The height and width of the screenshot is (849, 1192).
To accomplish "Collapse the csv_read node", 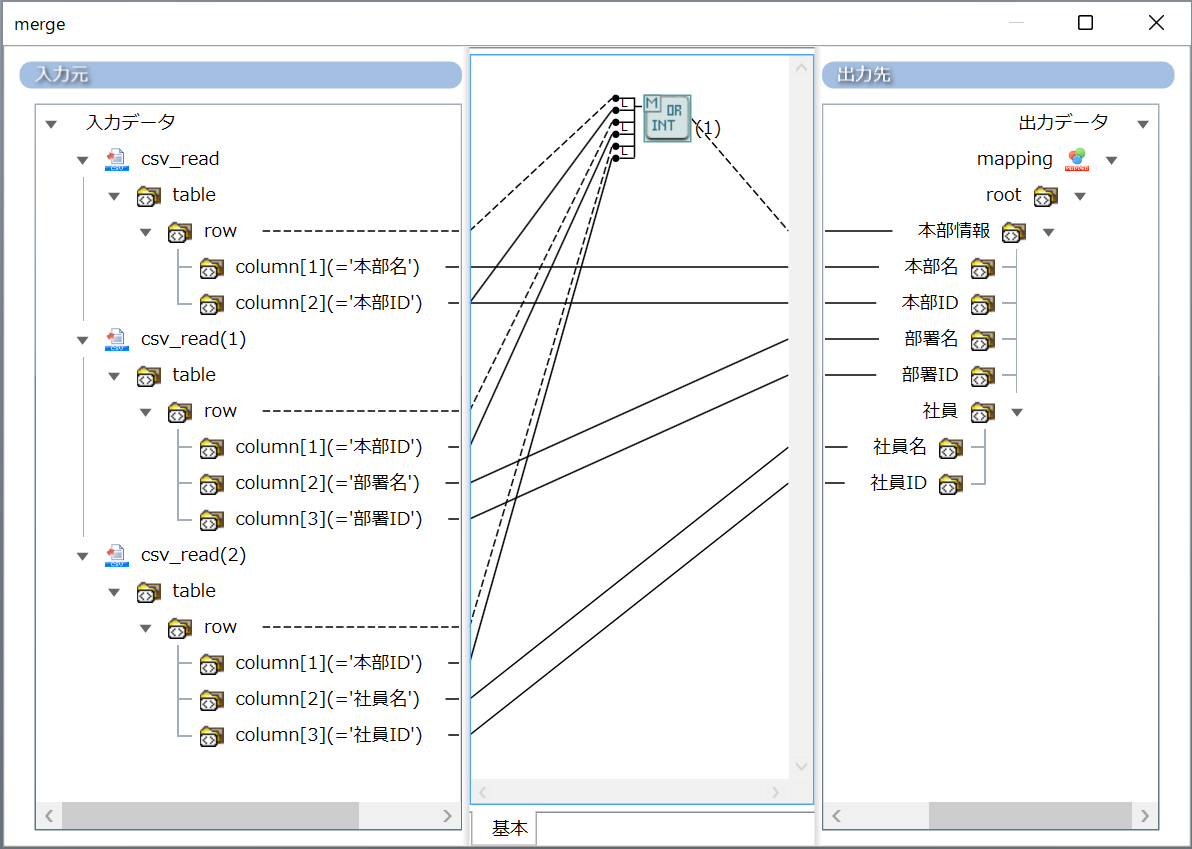I will pos(82,160).
